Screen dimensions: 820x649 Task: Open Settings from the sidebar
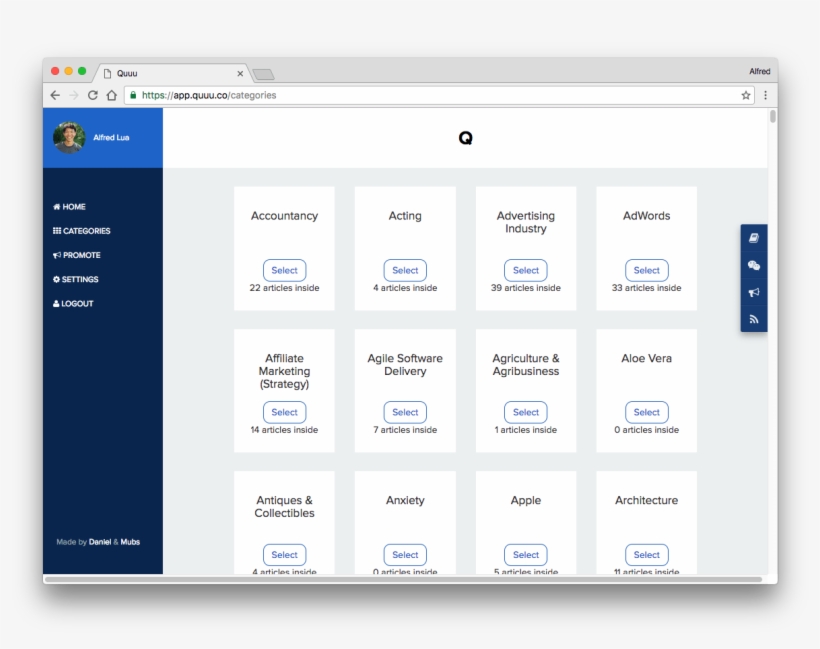[76, 279]
